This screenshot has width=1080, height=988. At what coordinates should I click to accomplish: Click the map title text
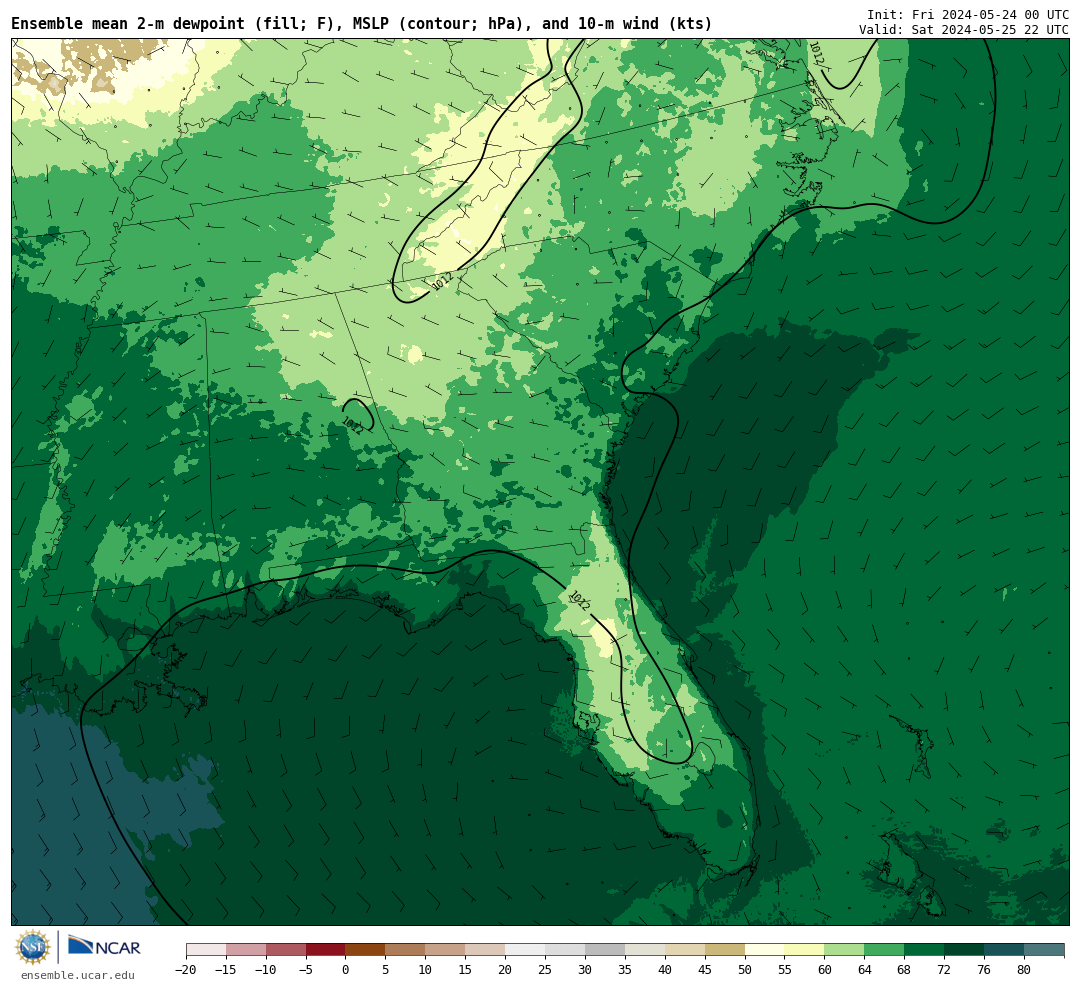362,23
